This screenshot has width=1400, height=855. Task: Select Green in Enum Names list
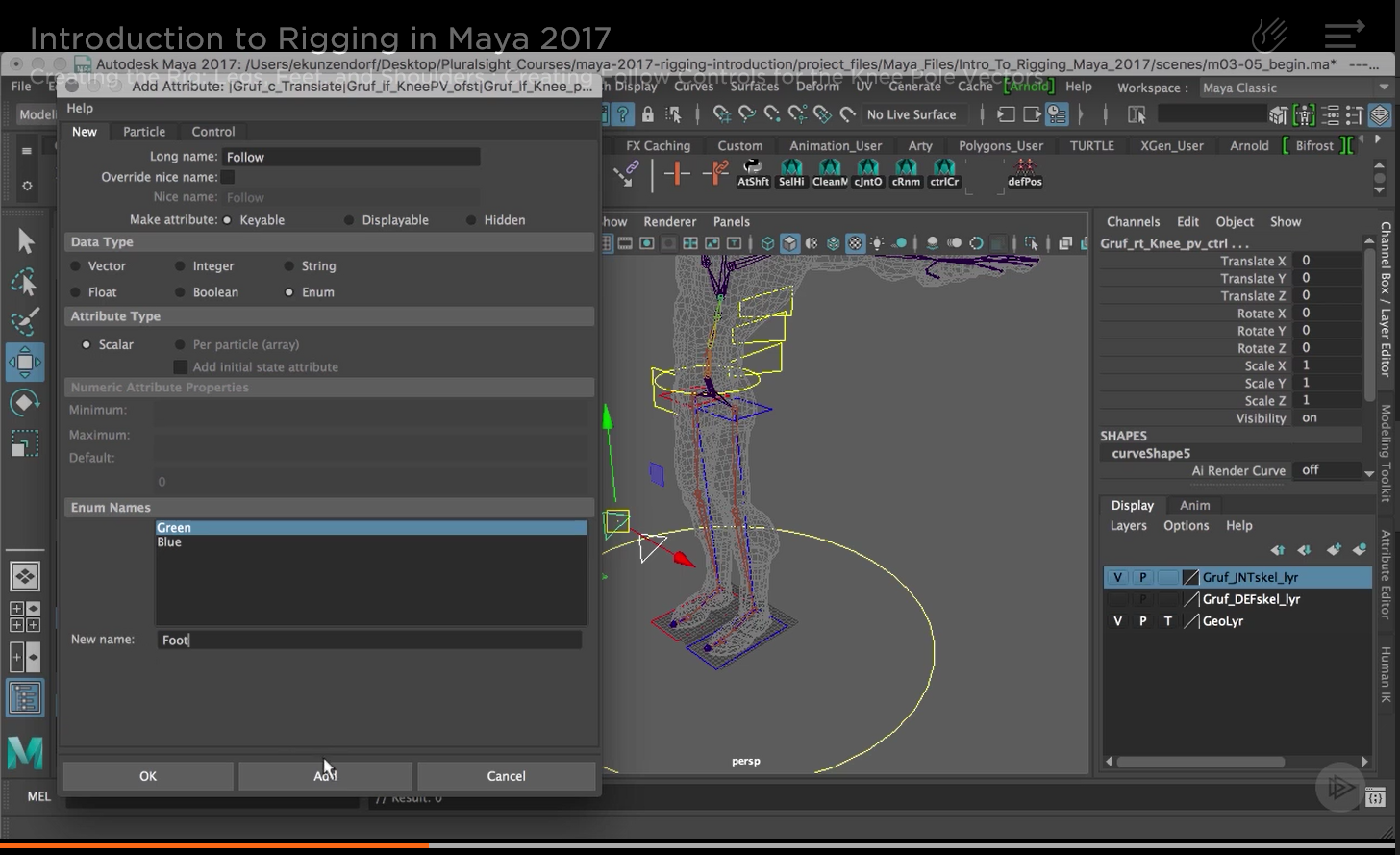tap(371, 528)
